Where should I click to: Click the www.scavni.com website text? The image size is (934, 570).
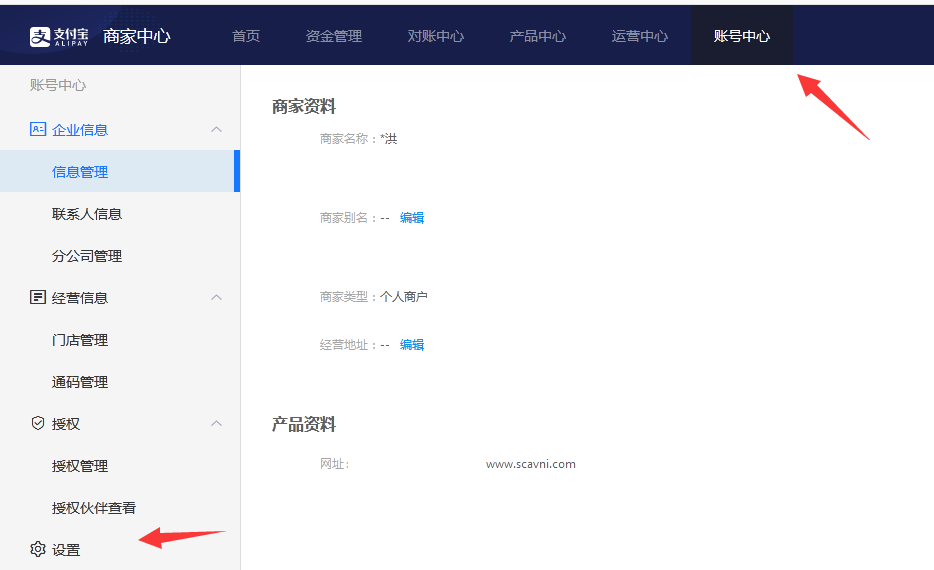click(x=531, y=464)
